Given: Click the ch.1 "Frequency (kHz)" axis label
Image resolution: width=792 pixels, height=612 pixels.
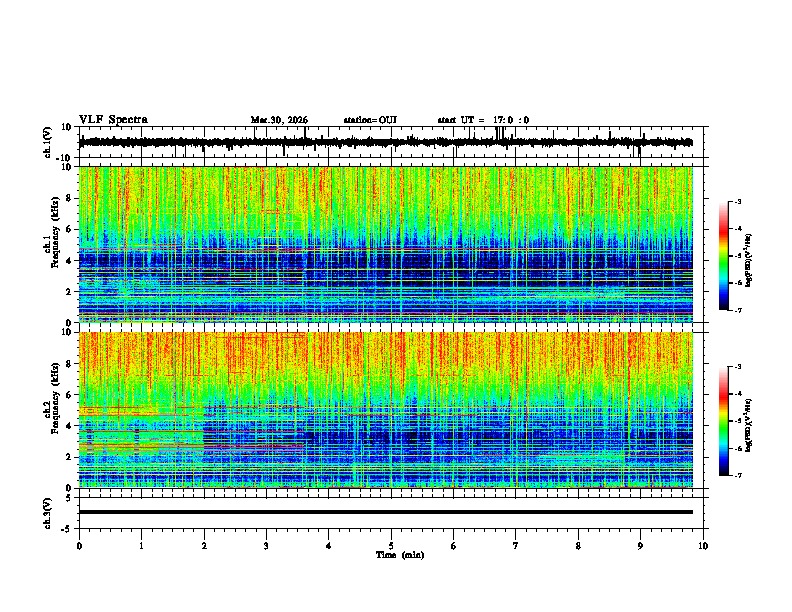Looking at the screenshot, I should pyautogui.click(x=55, y=233).
